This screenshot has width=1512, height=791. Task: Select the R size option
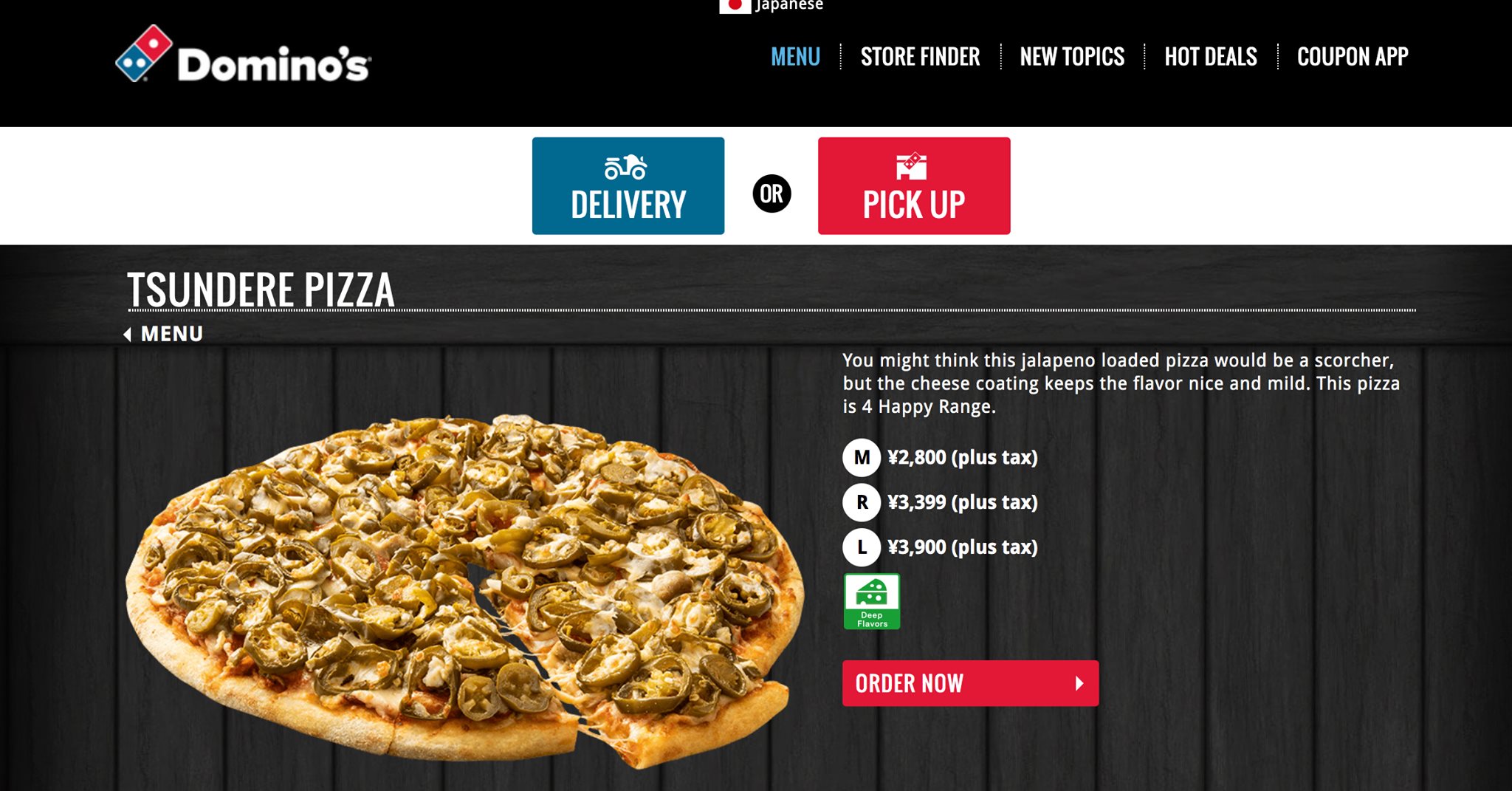pos(862,502)
